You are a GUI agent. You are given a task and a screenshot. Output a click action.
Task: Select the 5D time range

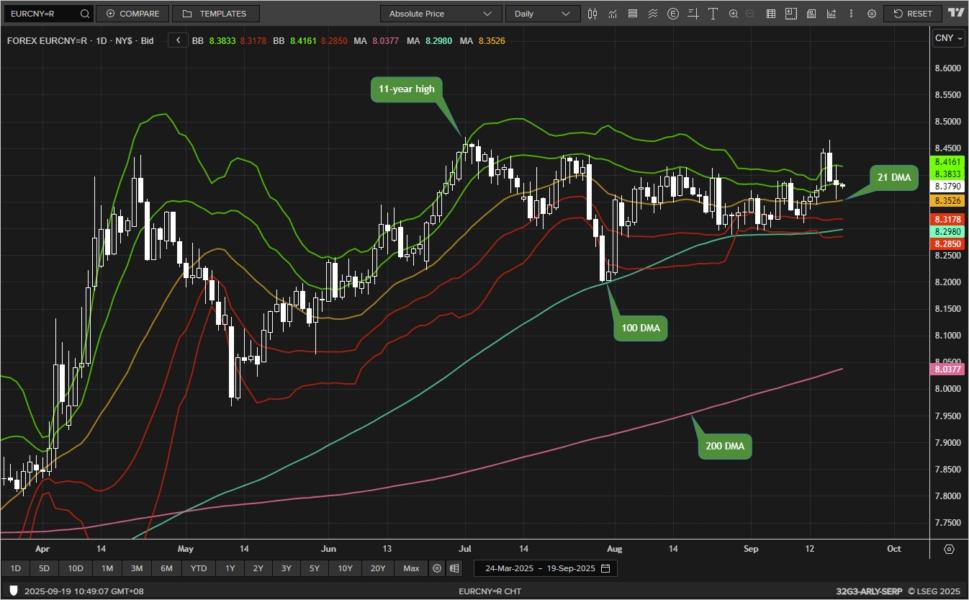click(x=44, y=568)
